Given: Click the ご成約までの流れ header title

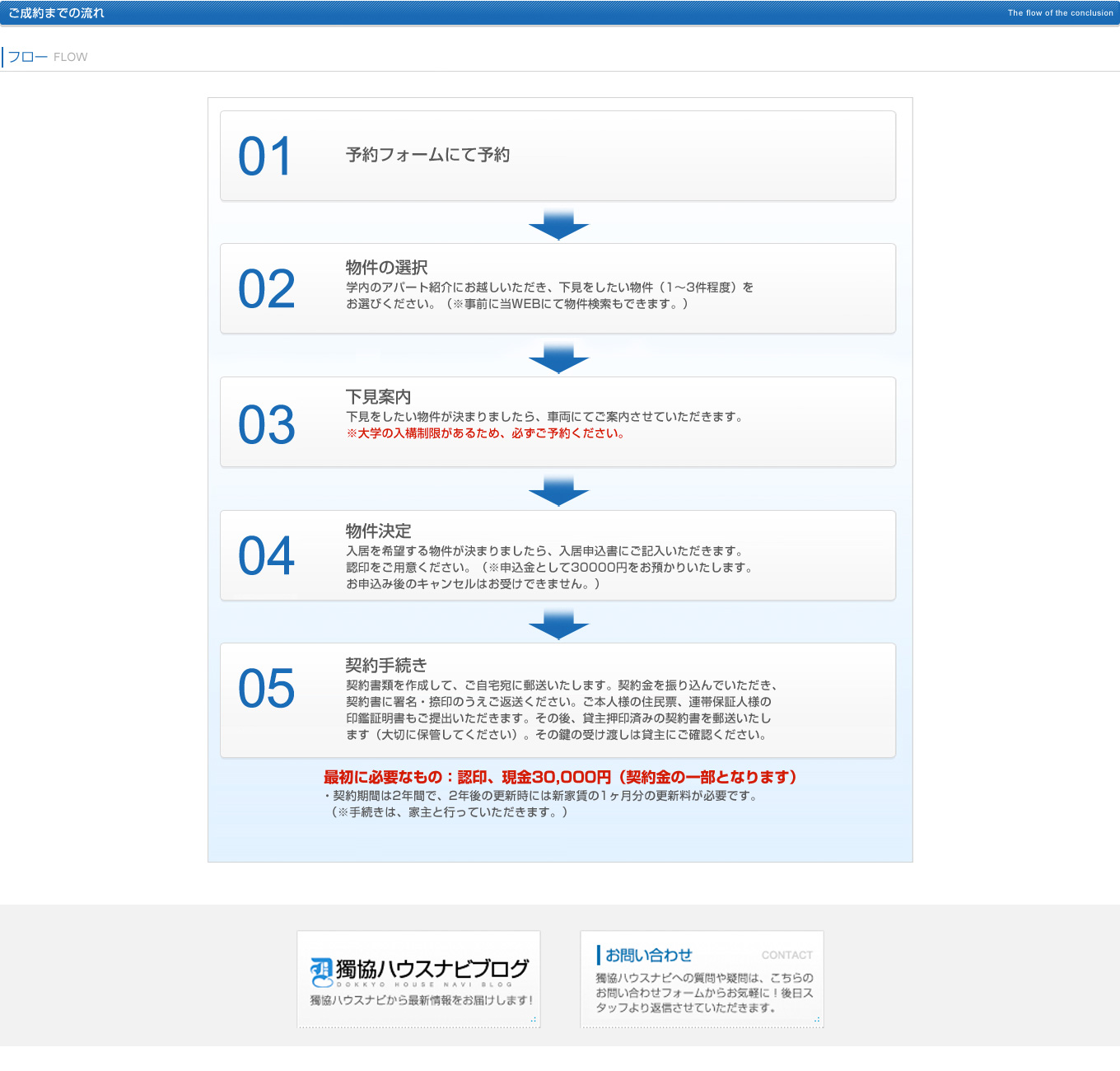Looking at the screenshot, I should [x=57, y=12].
